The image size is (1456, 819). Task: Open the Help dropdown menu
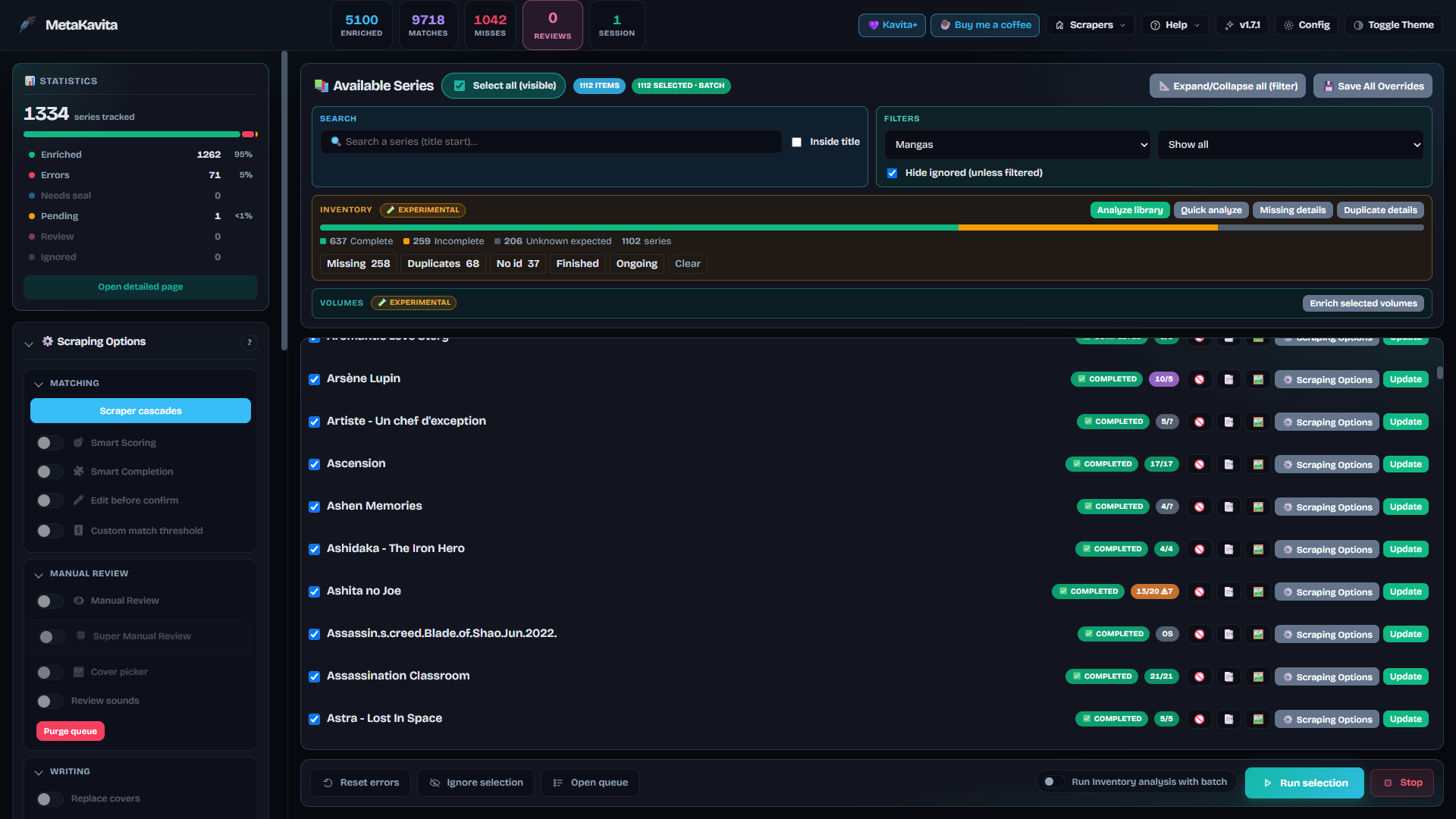1175,25
